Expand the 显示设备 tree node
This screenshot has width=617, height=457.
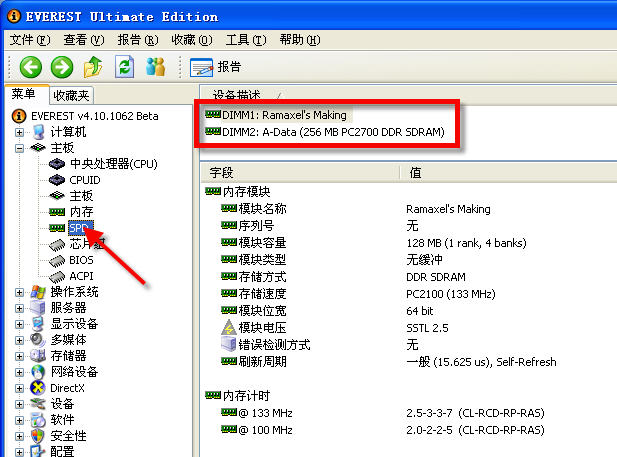(19, 324)
